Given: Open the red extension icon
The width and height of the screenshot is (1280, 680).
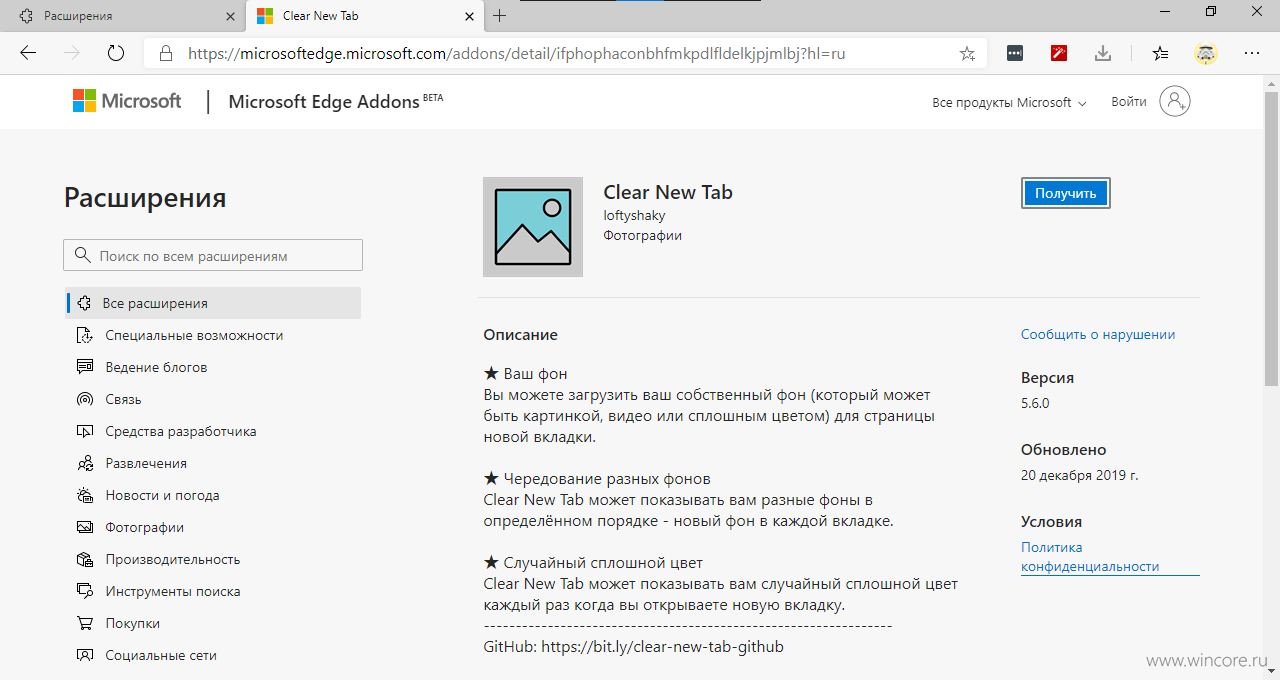Looking at the screenshot, I should pyautogui.click(x=1059, y=54).
